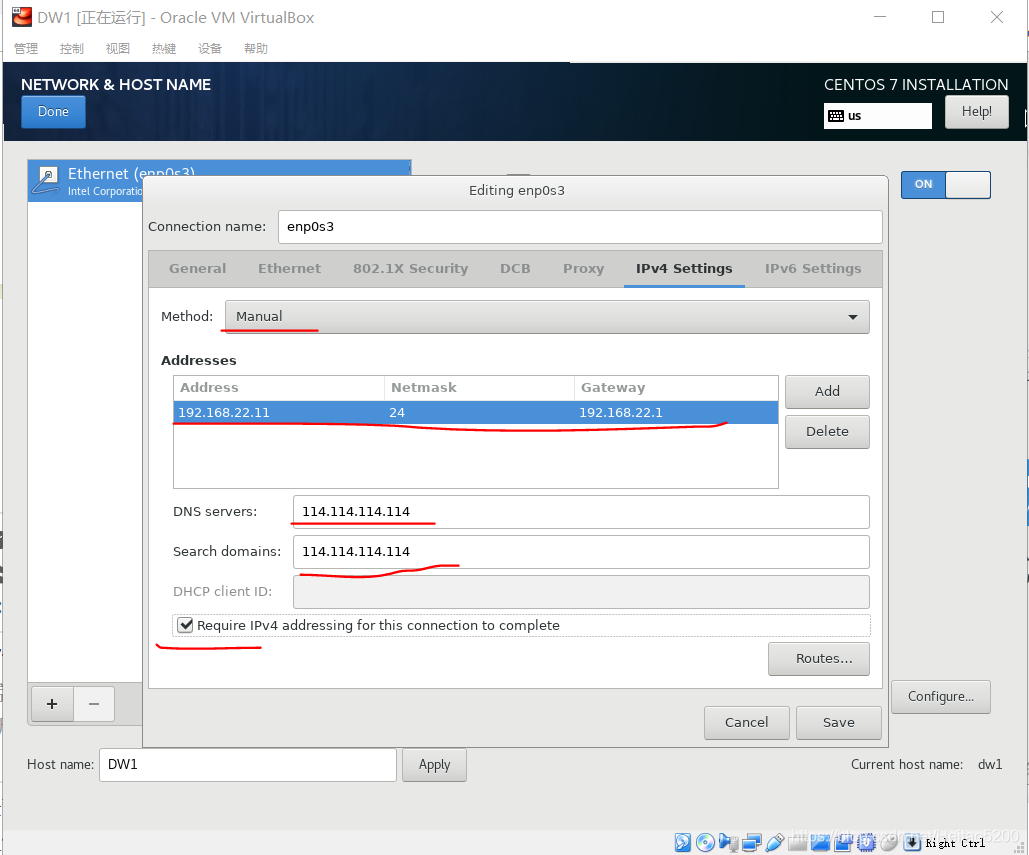Switch to the 802.1X Security tab

[x=410, y=268]
